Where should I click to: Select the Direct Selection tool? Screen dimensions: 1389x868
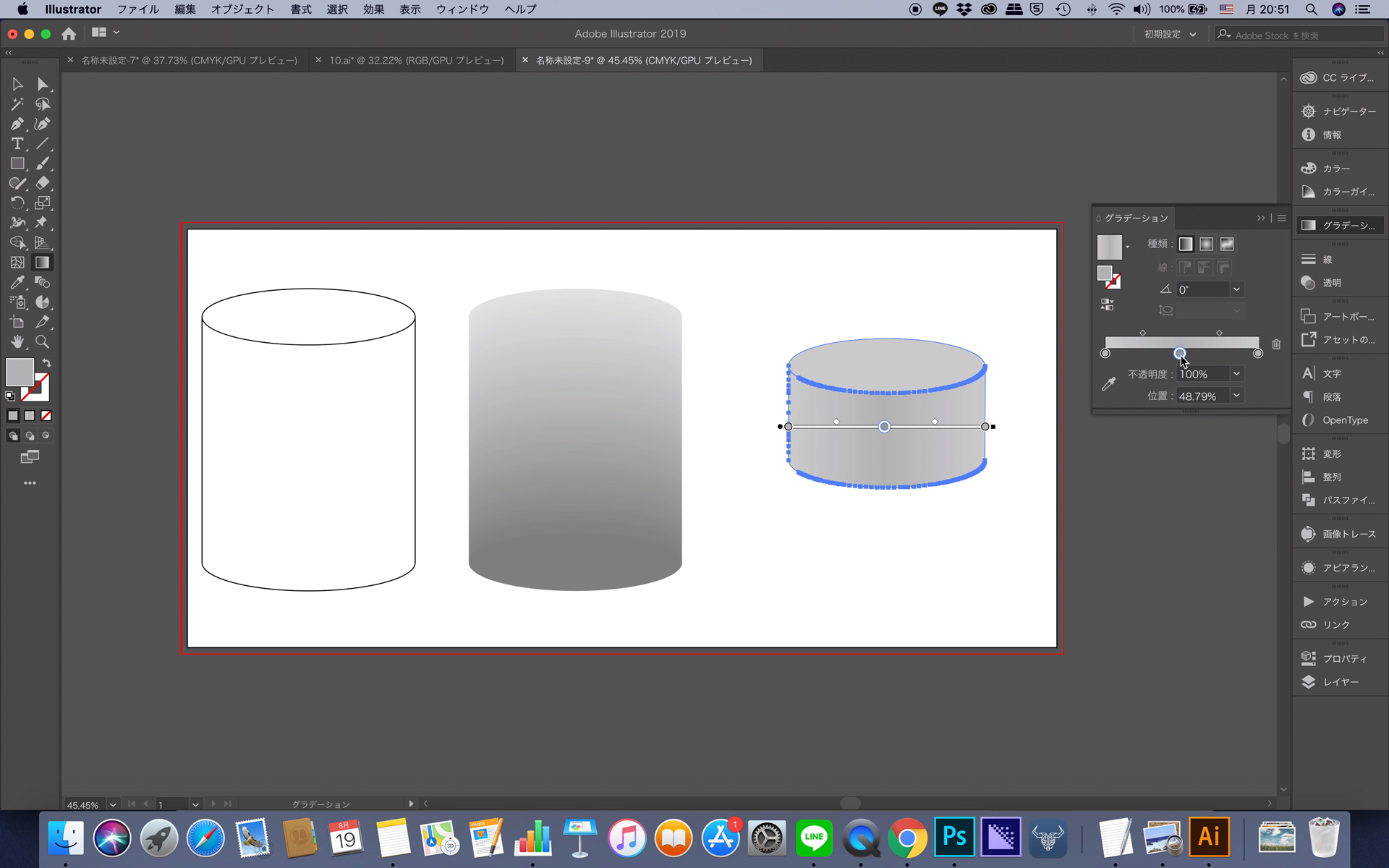pos(43,85)
